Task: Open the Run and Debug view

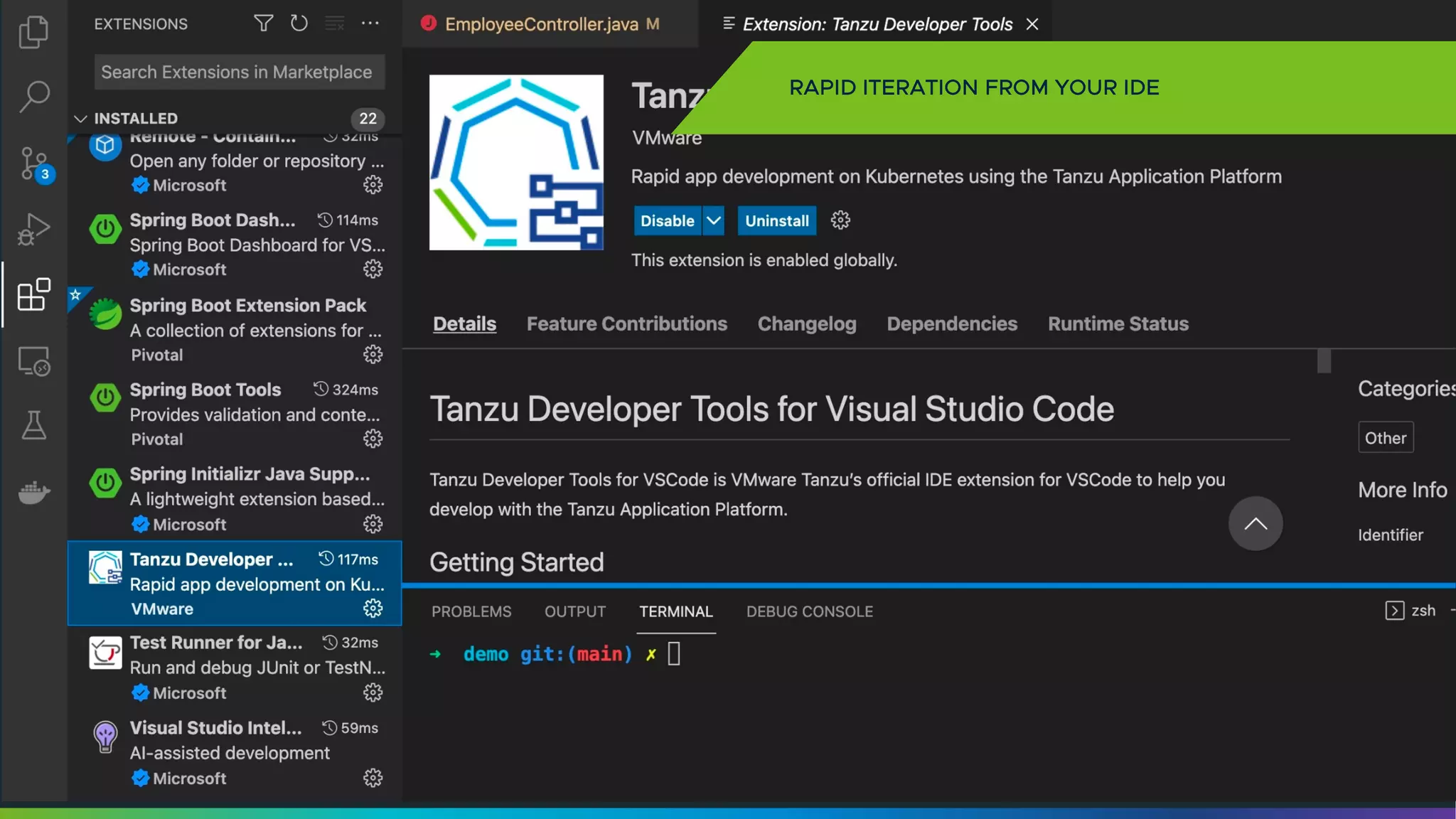Action: (33, 229)
